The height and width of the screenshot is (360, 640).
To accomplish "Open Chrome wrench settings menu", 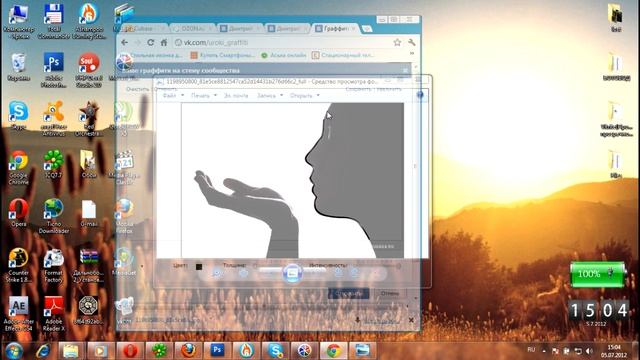I will pos(411,42).
